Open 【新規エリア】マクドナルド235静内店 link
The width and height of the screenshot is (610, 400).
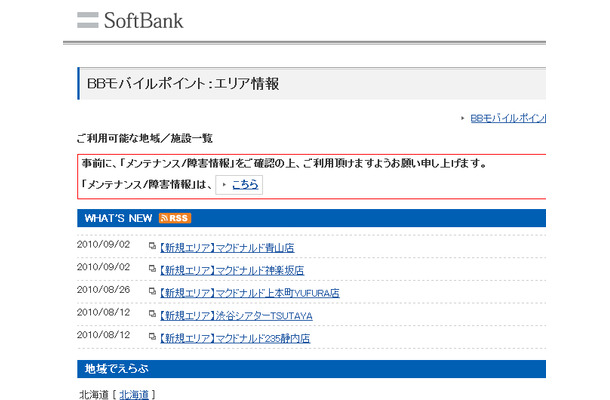tap(235, 338)
